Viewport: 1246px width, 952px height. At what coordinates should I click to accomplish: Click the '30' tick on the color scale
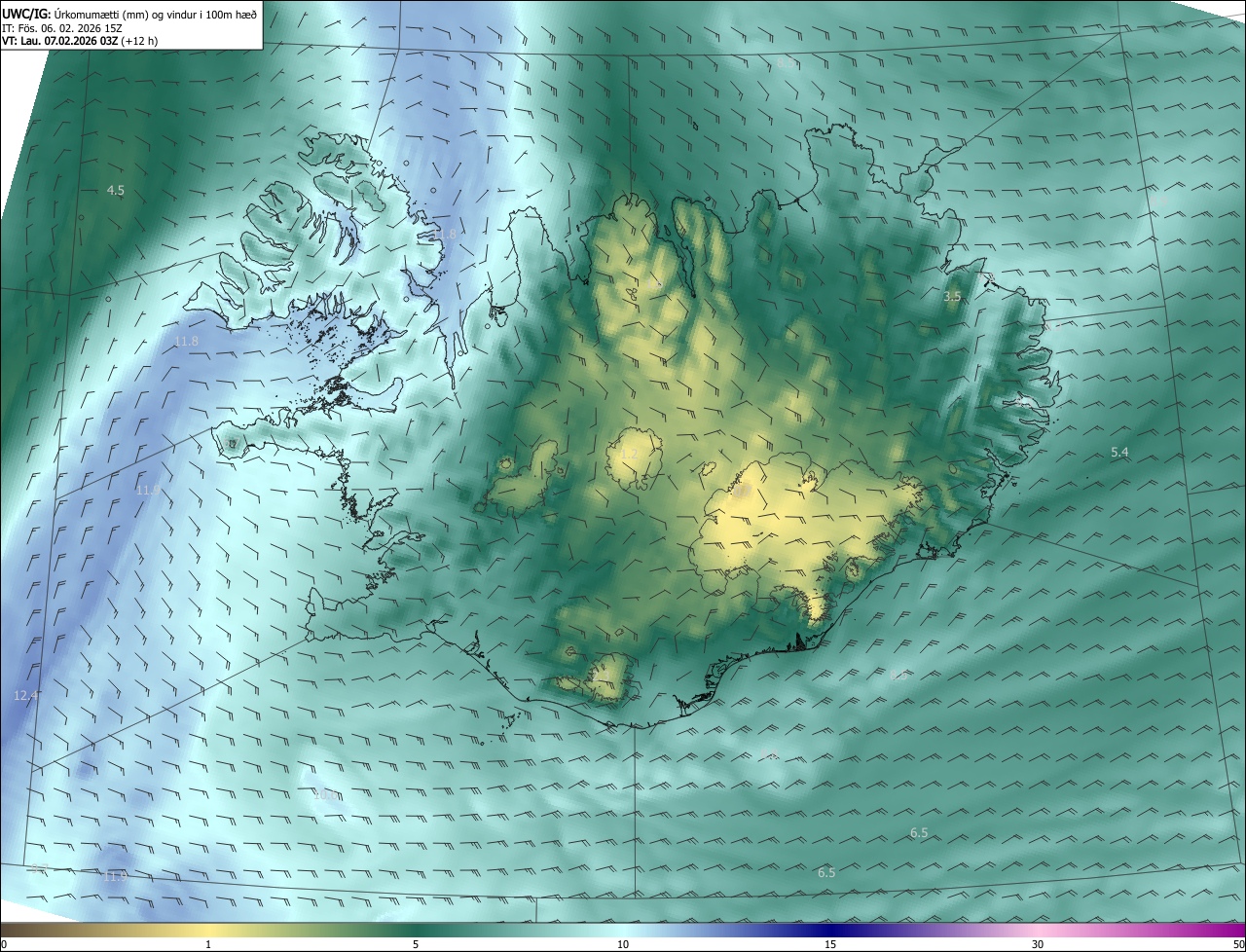pos(1038,944)
